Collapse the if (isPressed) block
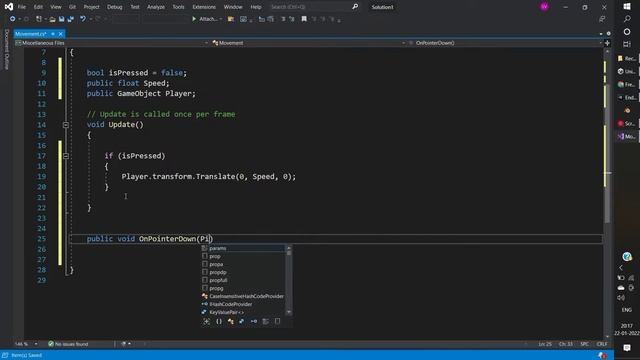640x360 pixels. tap(66, 156)
